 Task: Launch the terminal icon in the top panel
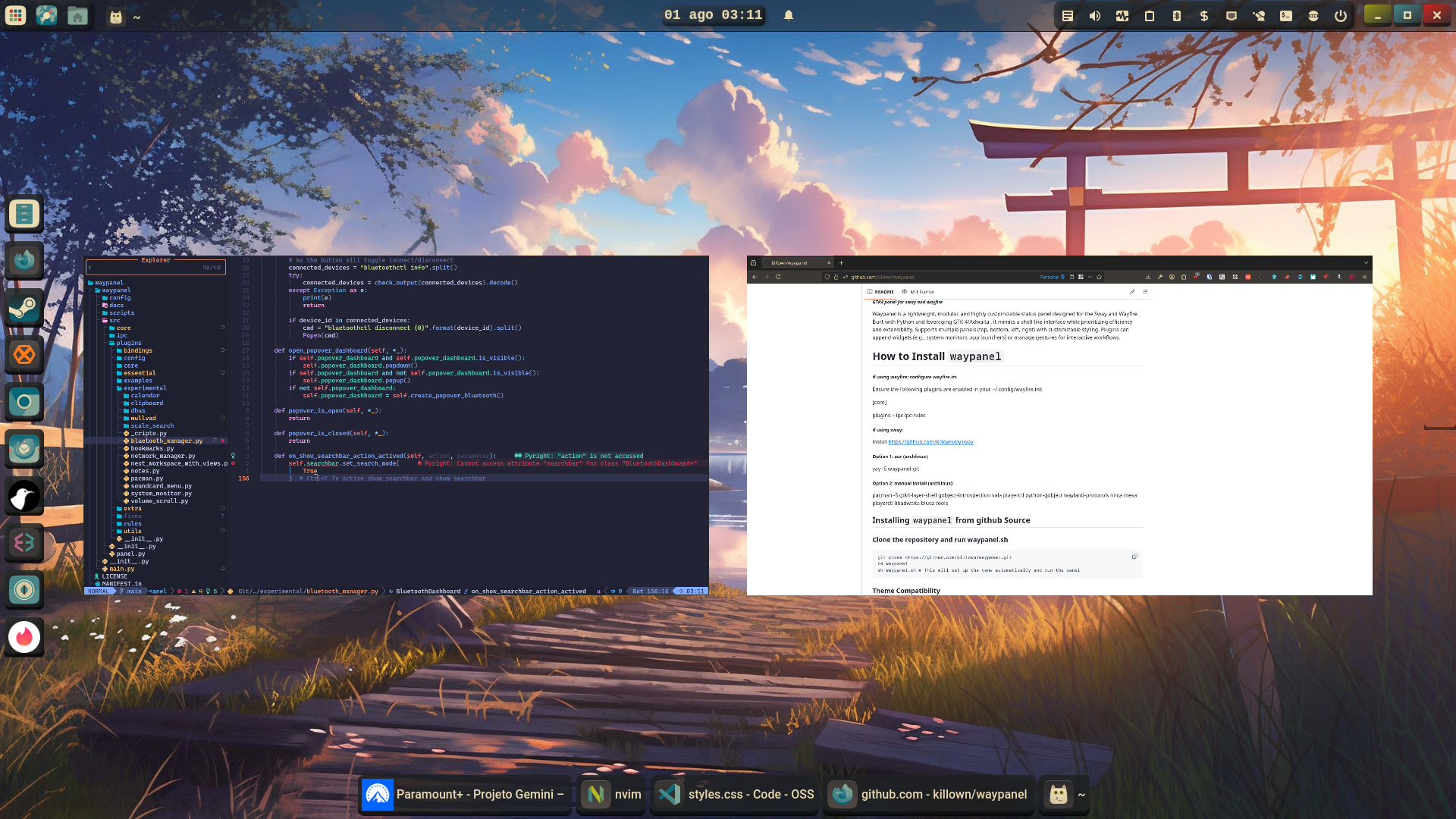point(1286,15)
